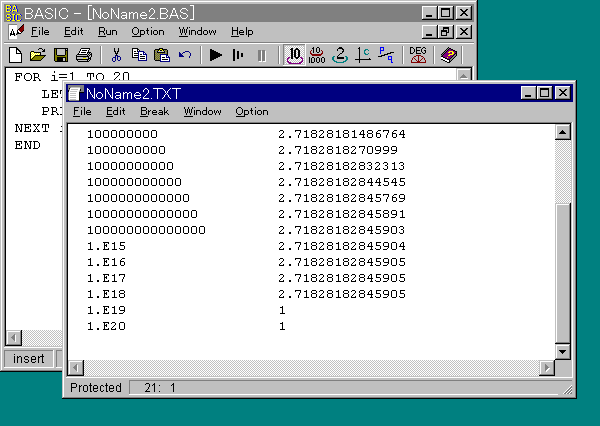600x426 pixels.
Task: Run the program with the play button
Action: (216, 55)
